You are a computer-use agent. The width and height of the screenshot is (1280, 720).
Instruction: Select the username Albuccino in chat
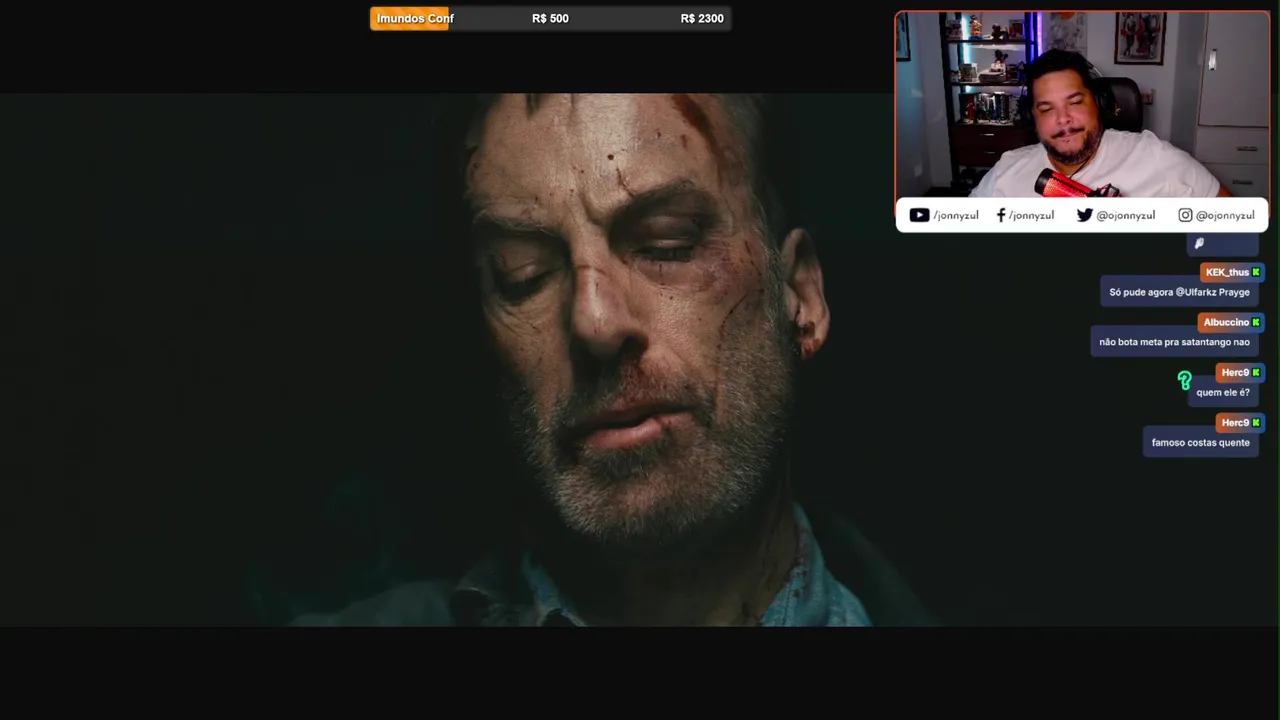coord(1226,322)
